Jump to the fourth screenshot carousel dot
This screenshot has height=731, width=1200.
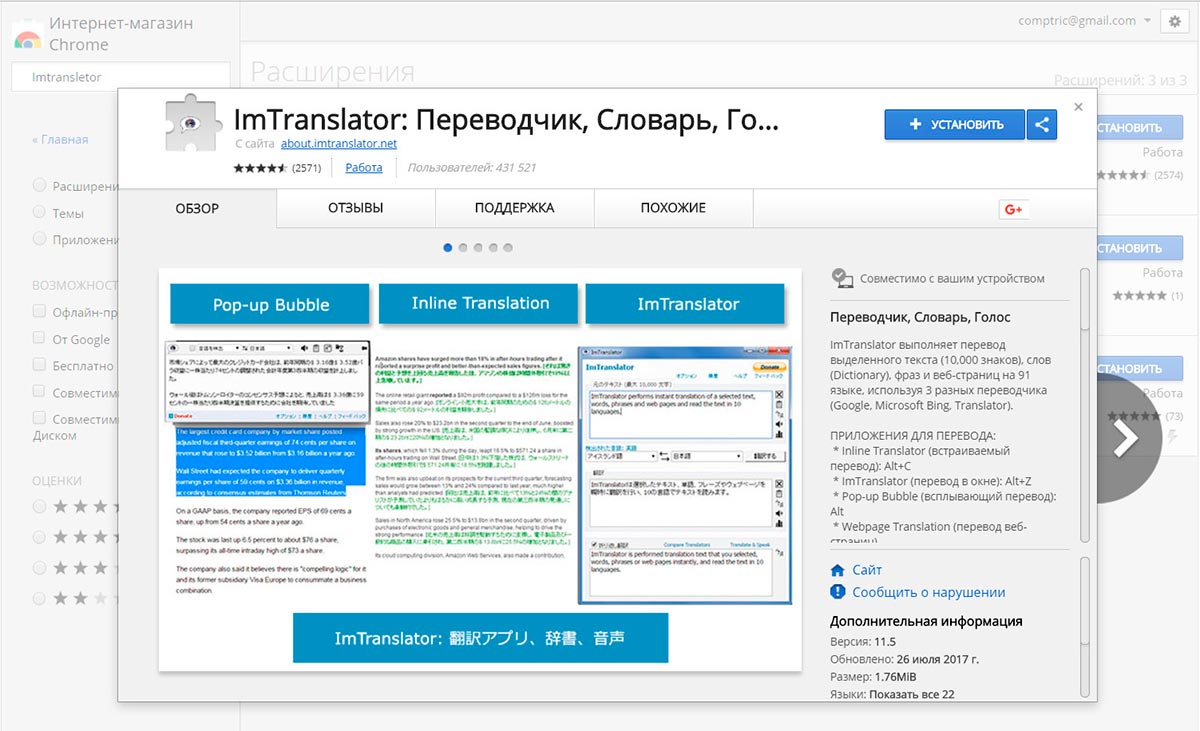493,247
